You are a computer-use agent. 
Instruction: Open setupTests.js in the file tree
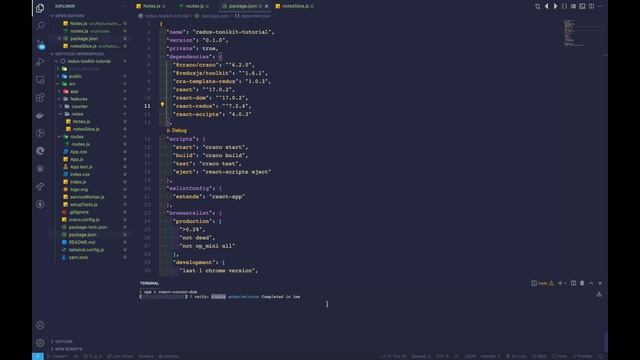[x=83, y=204]
